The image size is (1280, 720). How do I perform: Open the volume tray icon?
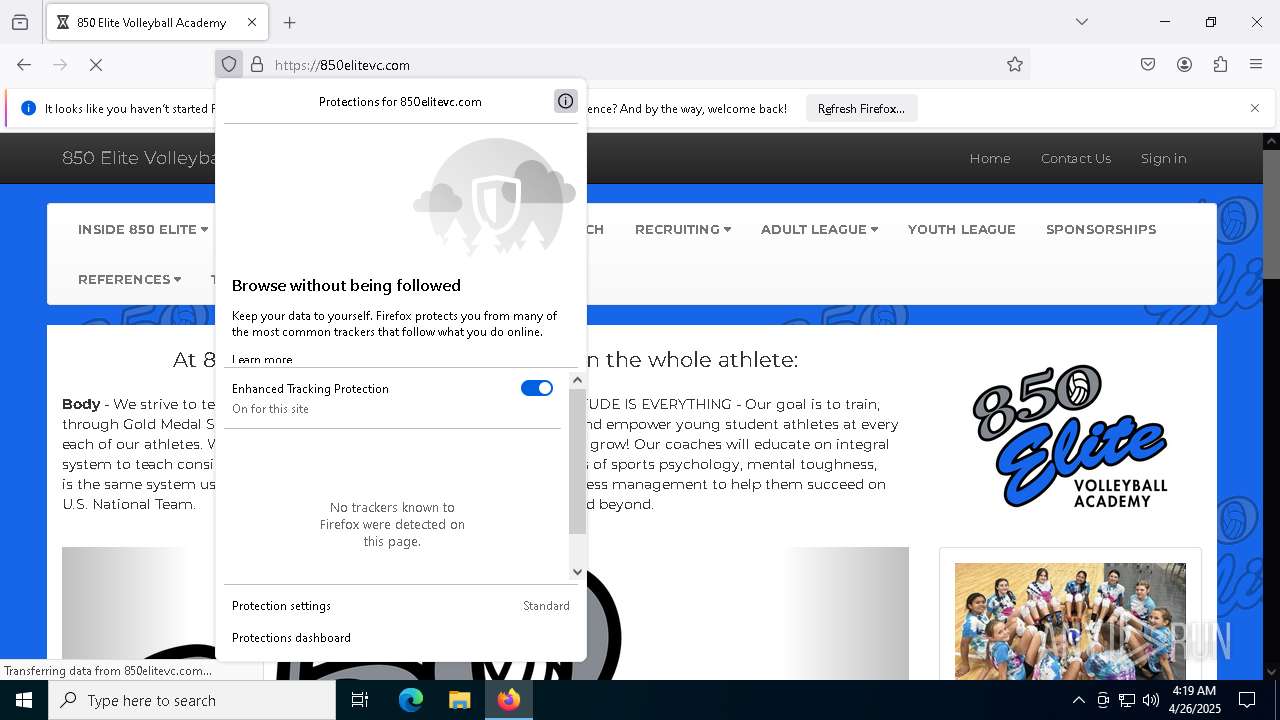click(x=1151, y=700)
